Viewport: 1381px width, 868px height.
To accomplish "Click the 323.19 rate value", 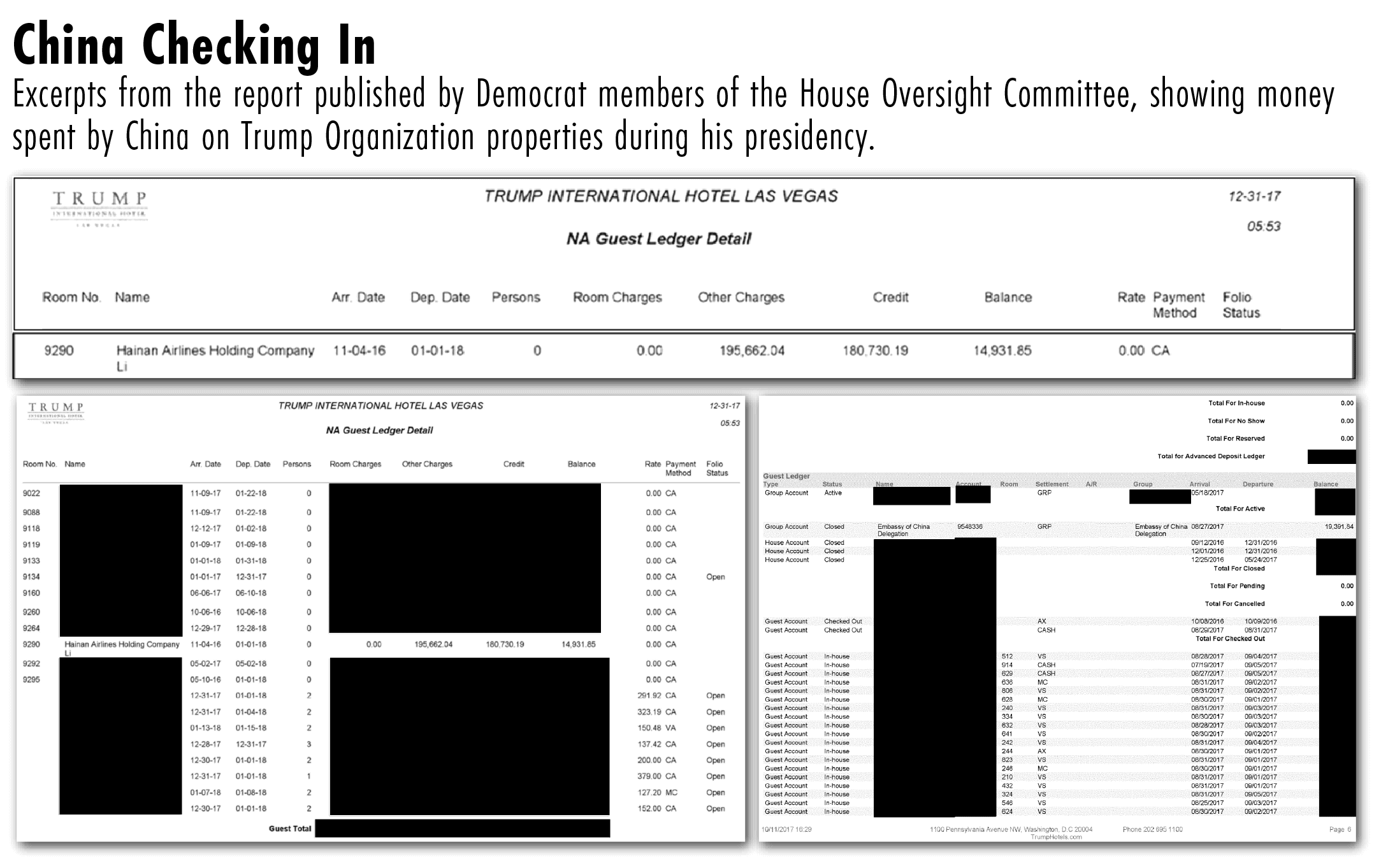I will 649,712.
